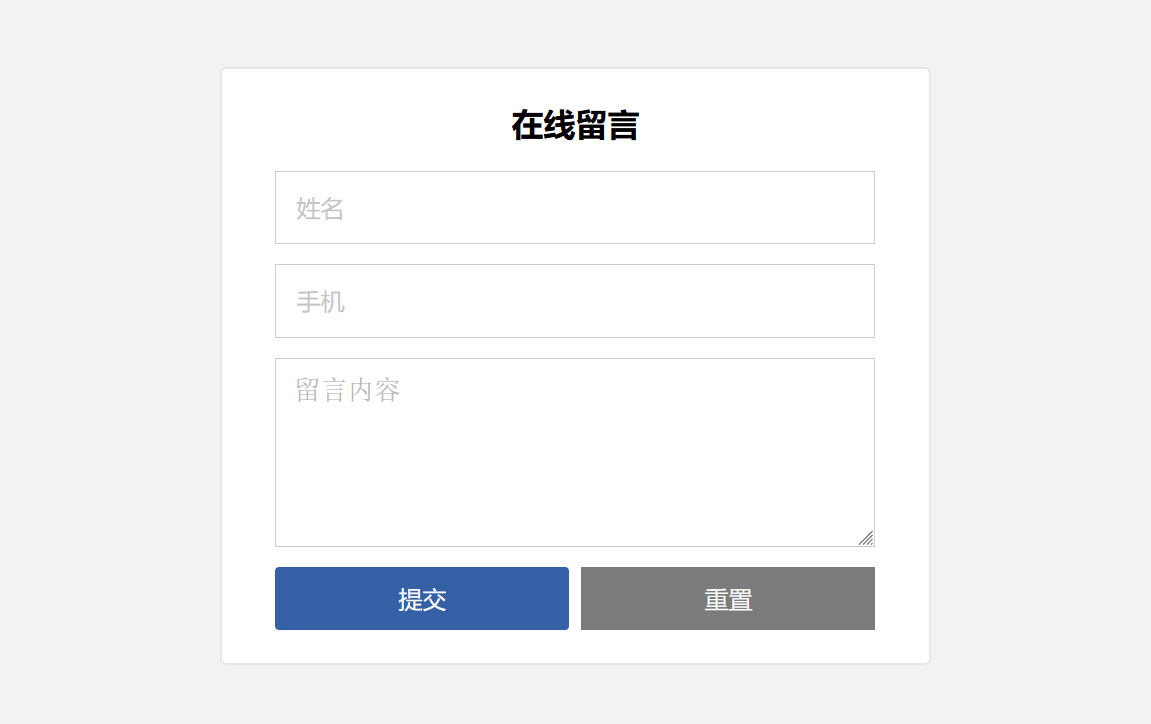Click the middle of the phone text box
1151x724 pixels.
pos(575,301)
